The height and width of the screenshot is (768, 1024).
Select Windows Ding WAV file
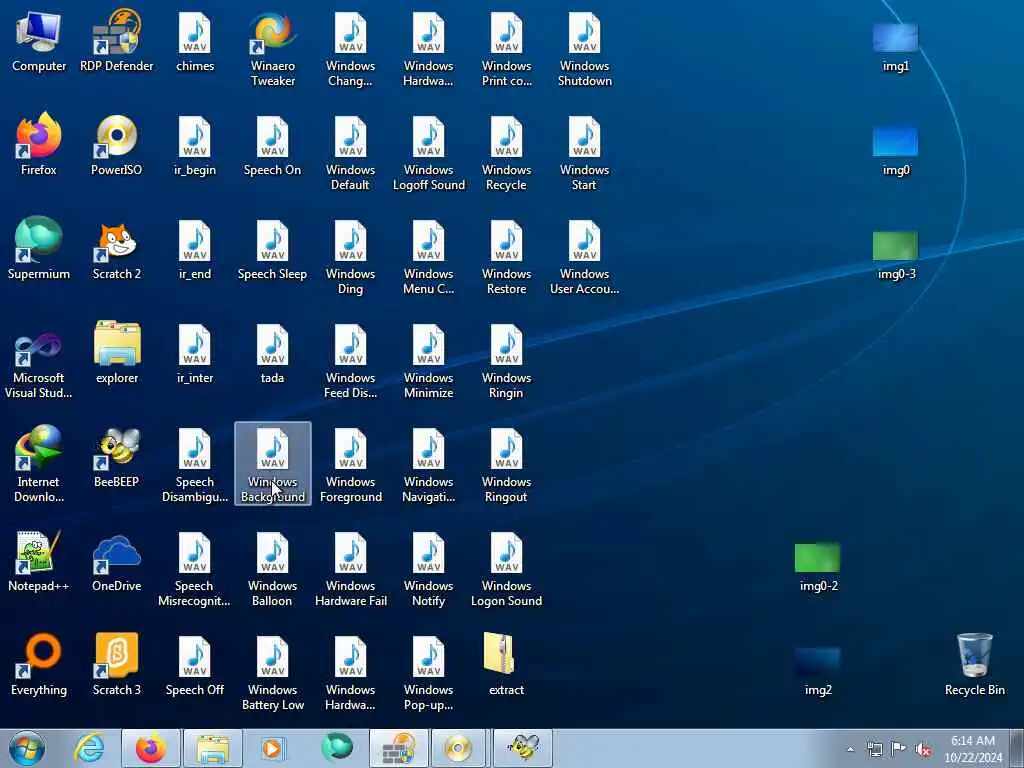click(350, 257)
